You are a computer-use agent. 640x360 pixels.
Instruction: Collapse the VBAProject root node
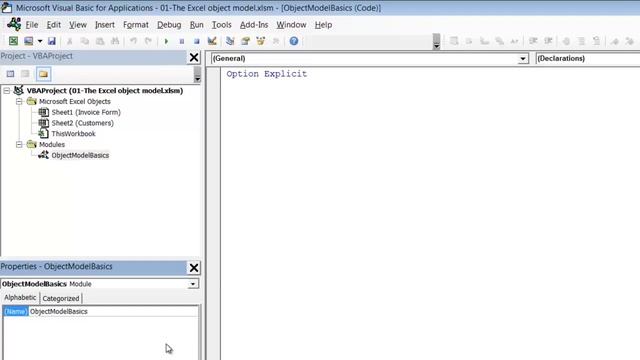click(x=7, y=91)
